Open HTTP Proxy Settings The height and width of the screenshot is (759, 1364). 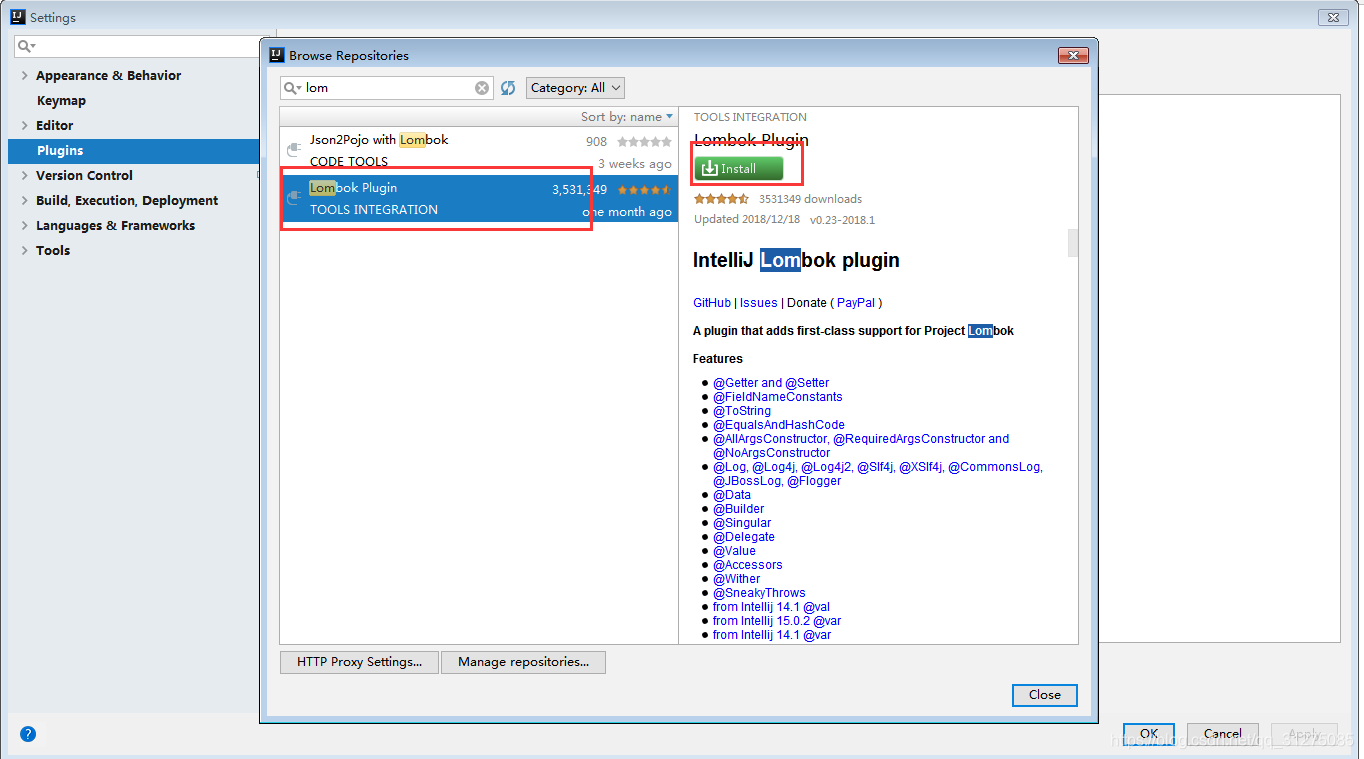(359, 662)
